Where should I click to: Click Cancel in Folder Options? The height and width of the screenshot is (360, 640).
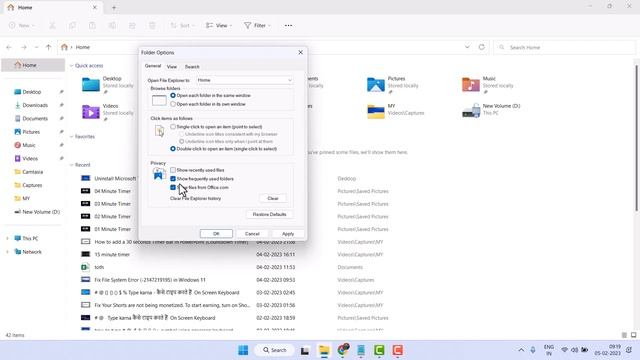tap(252, 234)
